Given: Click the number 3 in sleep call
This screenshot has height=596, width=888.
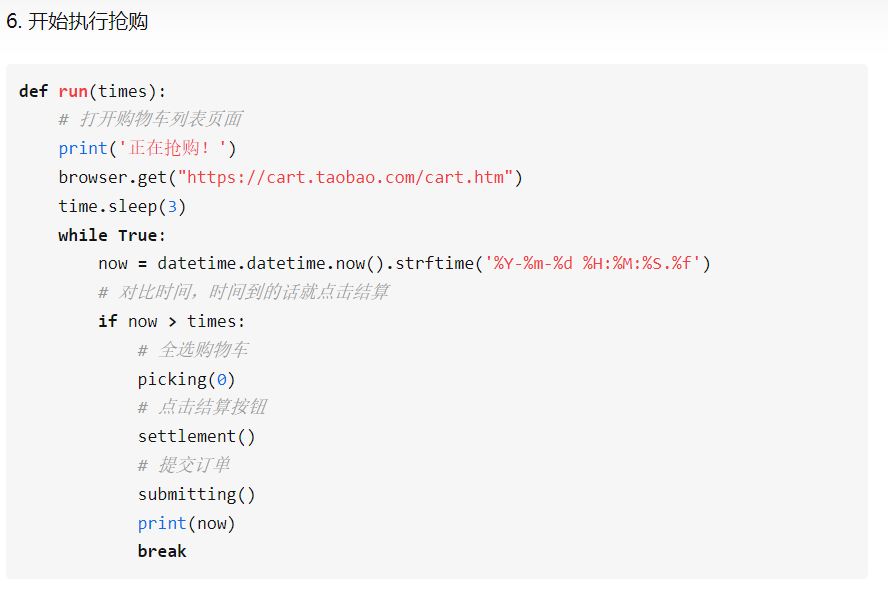Looking at the screenshot, I should coord(172,206).
